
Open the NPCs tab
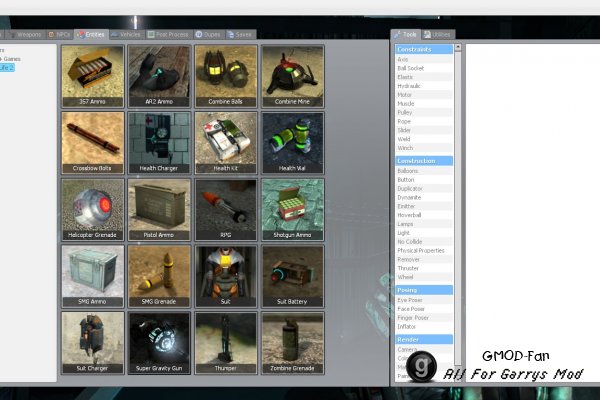tap(59, 34)
